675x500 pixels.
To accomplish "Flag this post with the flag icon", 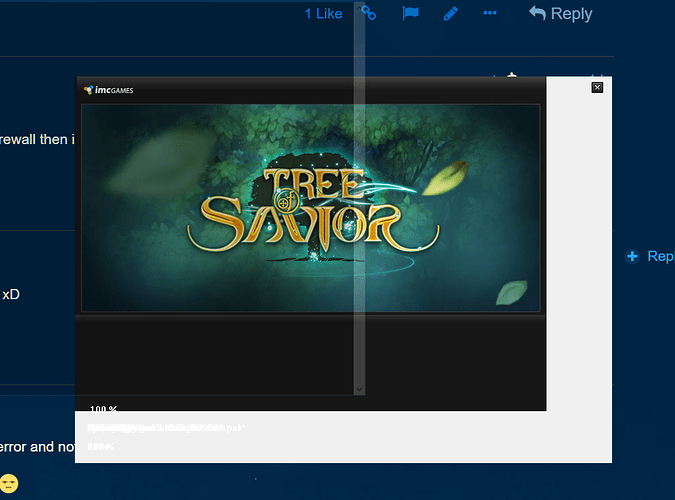I will 410,13.
